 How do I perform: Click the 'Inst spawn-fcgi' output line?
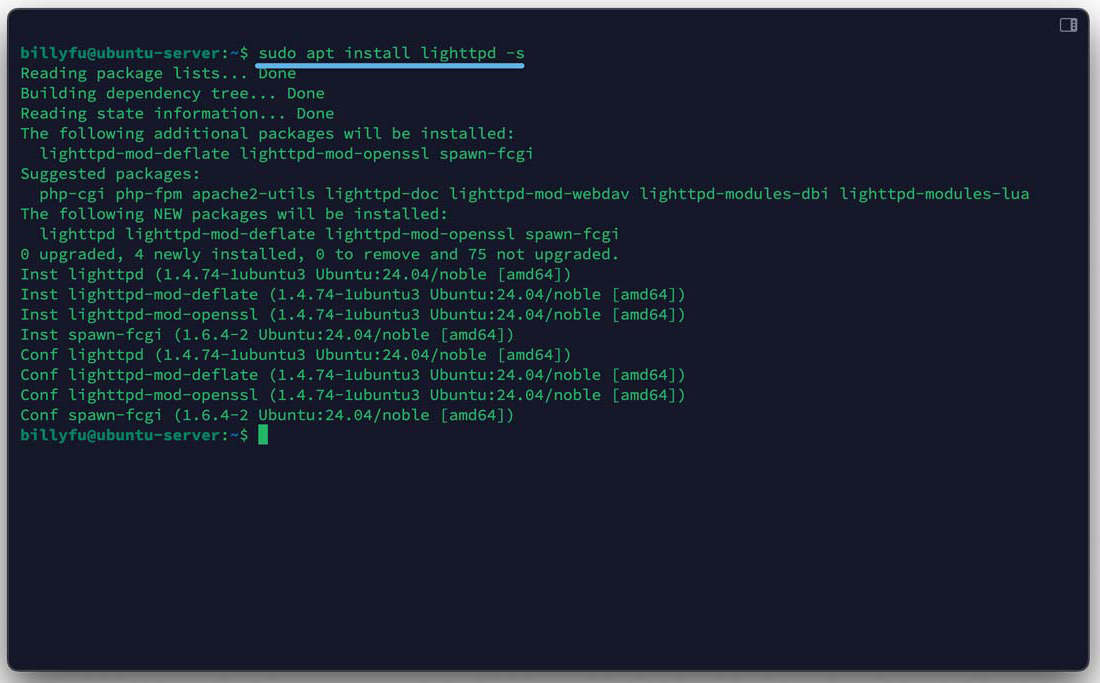[x=267, y=334]
